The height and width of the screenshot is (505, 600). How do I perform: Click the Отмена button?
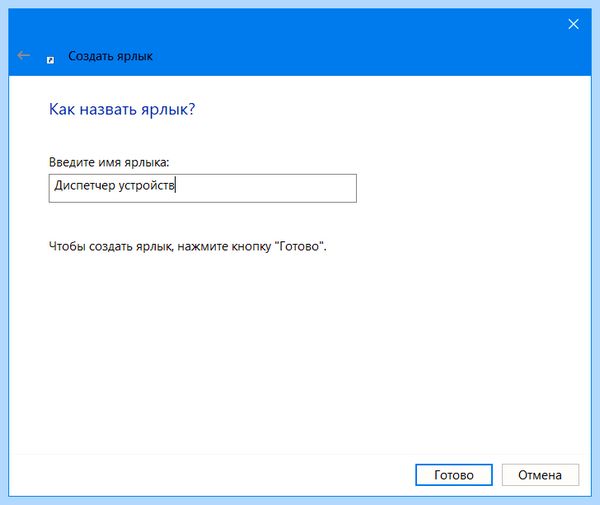pyautogui.click(x=540, y=475)
